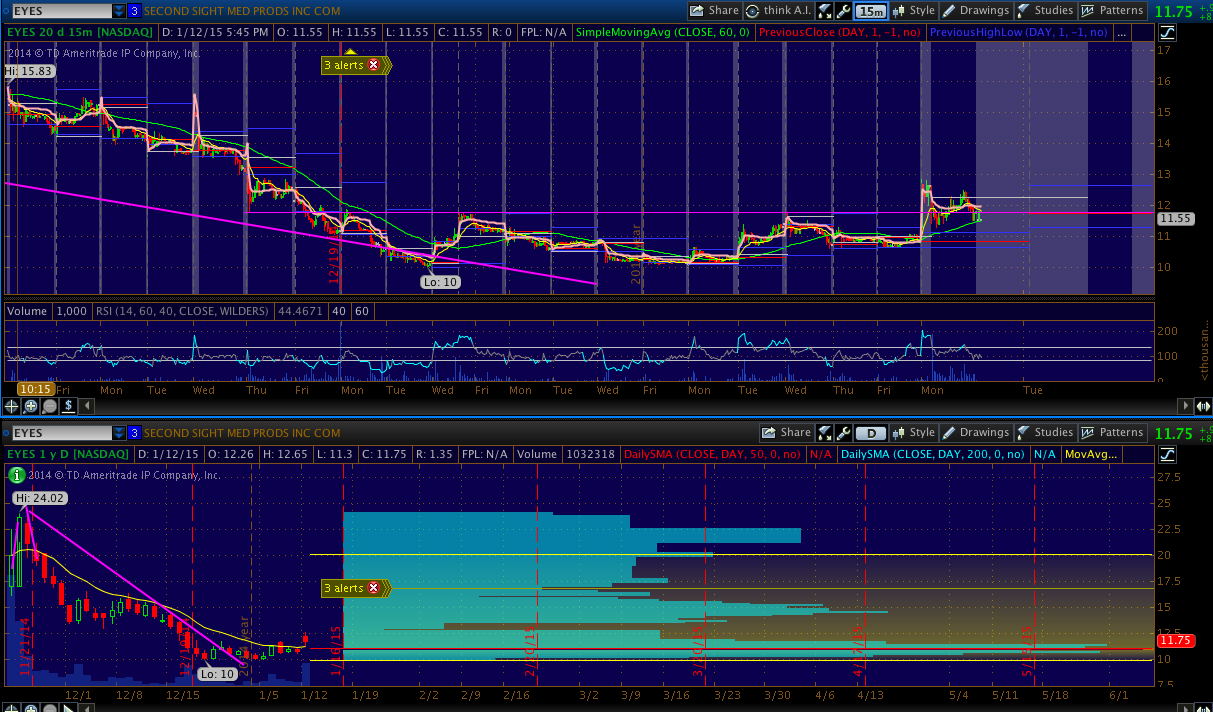This screenshot has height=712, width=1213.
Task: Open the lower chart EYES symbol dropdown
Action: pos(119,433)
